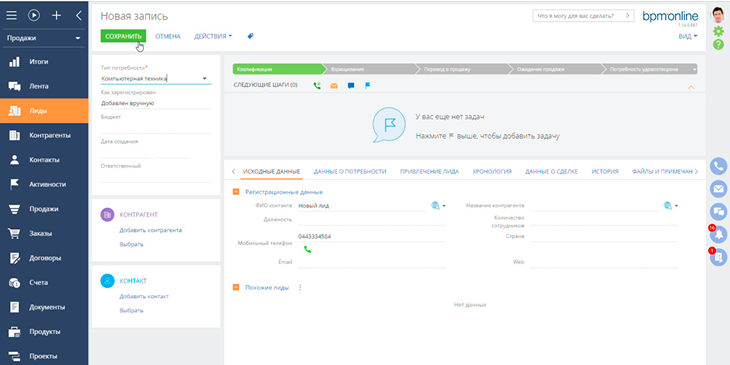Select the Потребность удовлетворена stage
The image size is (730, 365).
[648, 69]
